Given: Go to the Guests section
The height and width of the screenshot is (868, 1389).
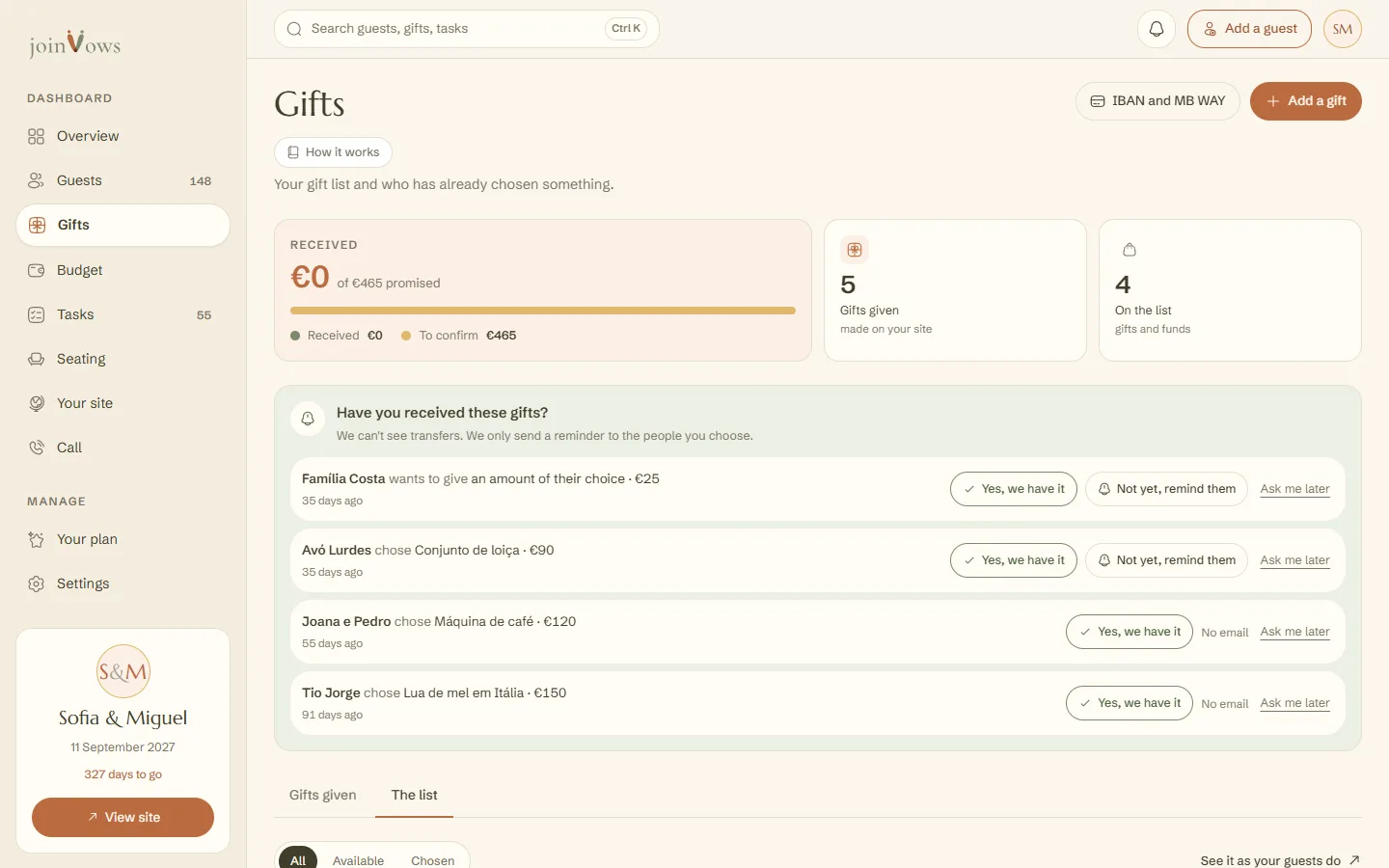Looking at the screenshot, I should [x=123, y=180].
